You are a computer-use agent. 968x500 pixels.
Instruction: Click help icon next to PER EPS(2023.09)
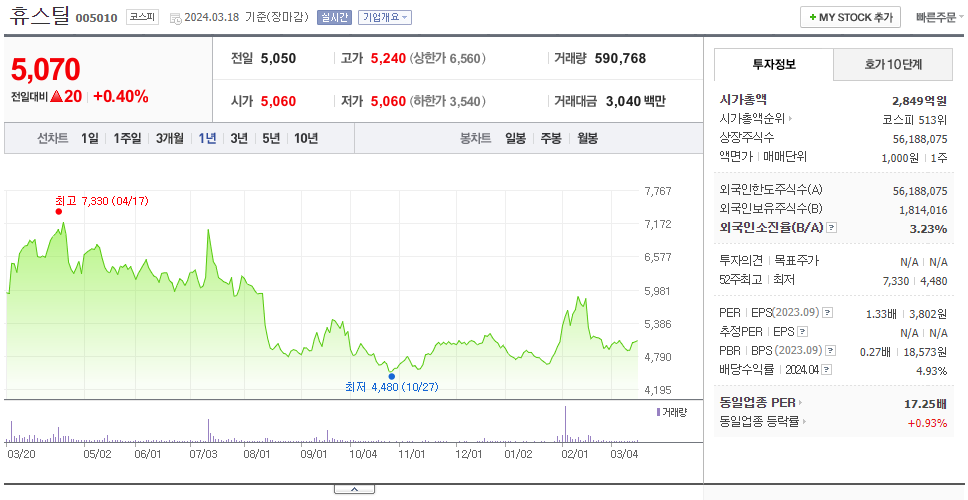click(x=828, y=312)
